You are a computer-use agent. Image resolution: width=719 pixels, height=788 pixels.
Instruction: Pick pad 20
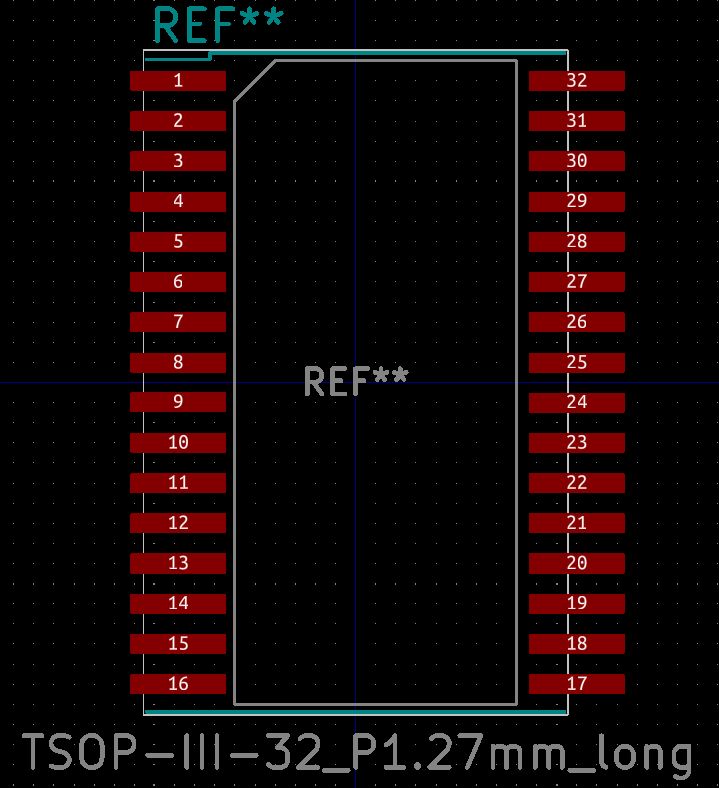(x=577, y=563)
